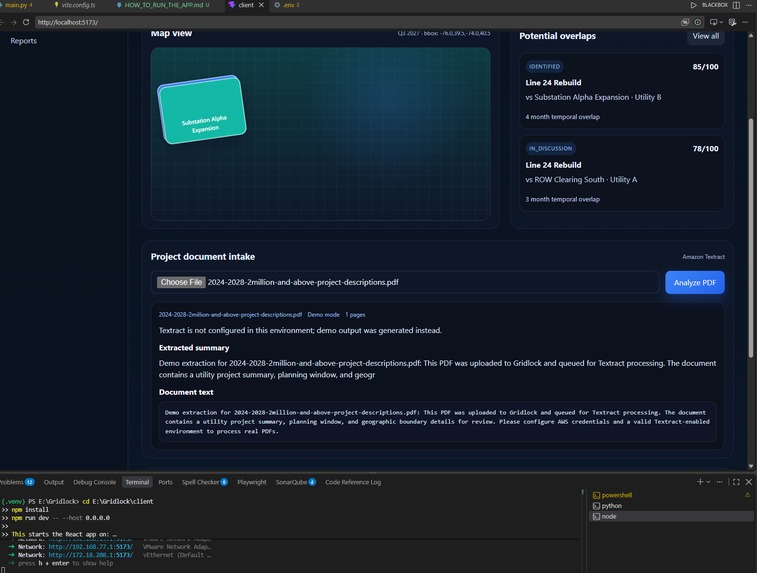Click the Analyze PDF button

[694, 282]
